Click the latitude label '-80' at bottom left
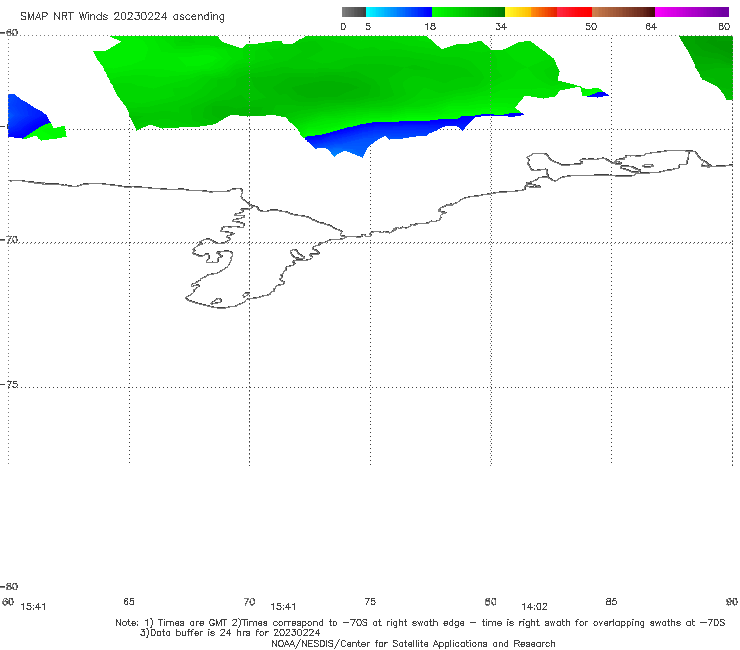 click(9, 586)
